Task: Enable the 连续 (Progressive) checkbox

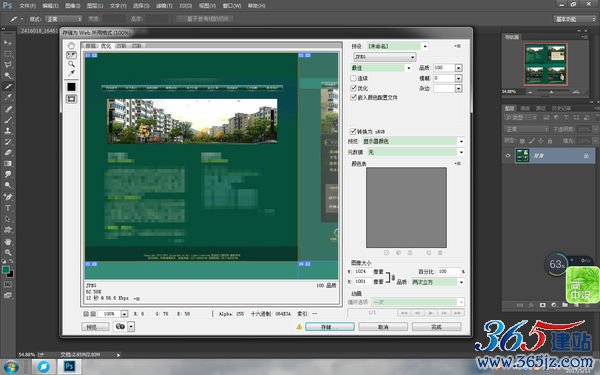Action: tap(353, 78)
